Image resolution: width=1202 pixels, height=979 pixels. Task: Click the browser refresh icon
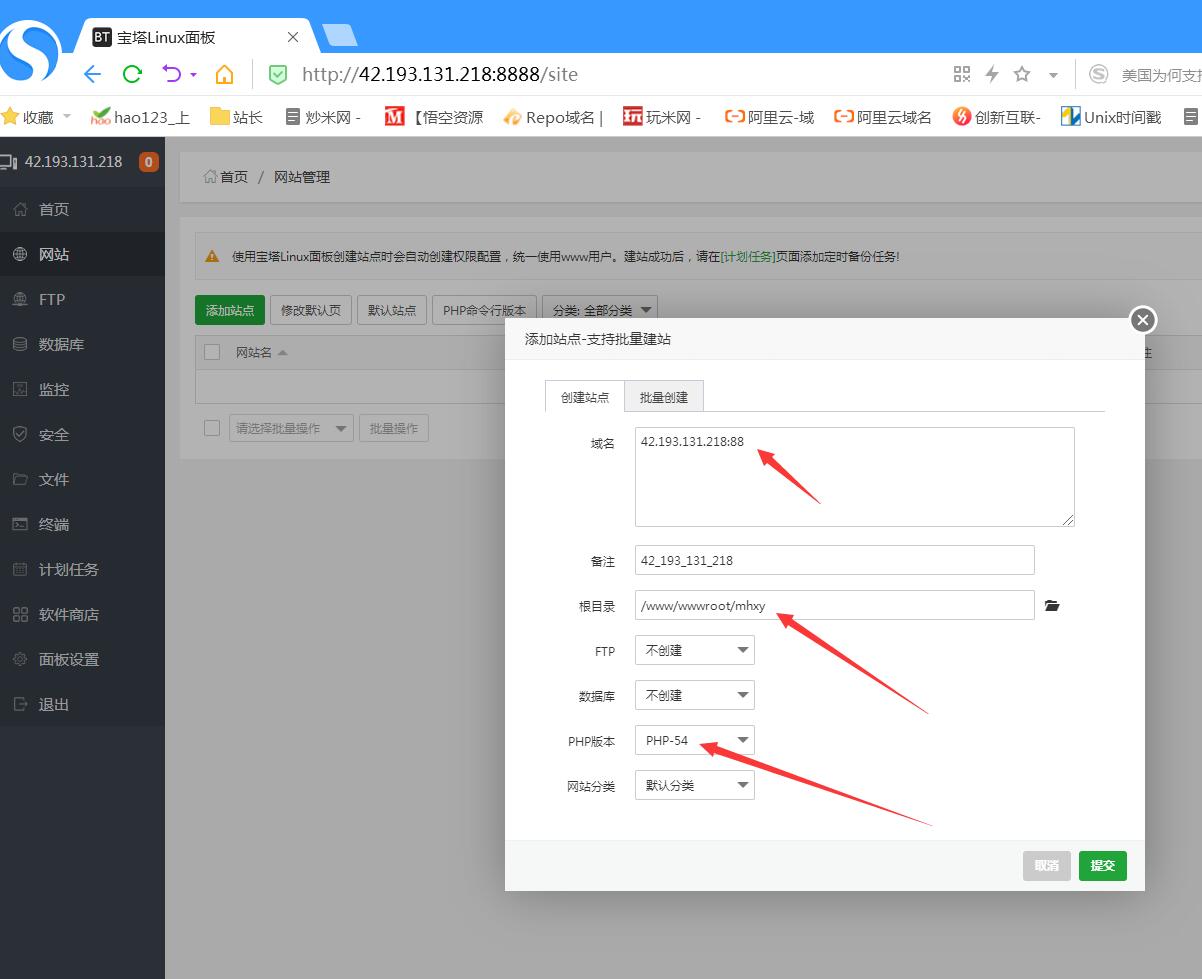(132, 74)
